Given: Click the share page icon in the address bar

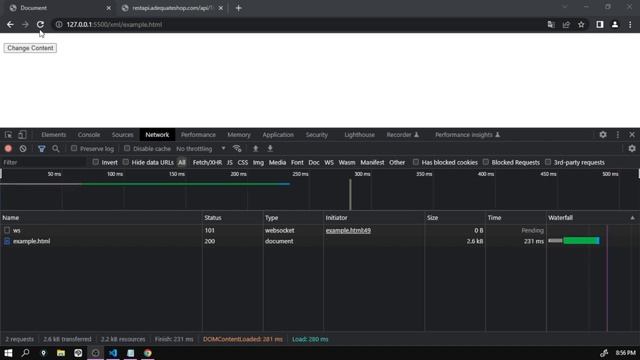Looking at the screenshot, I should pyautogui.click(x=566, y=24).
